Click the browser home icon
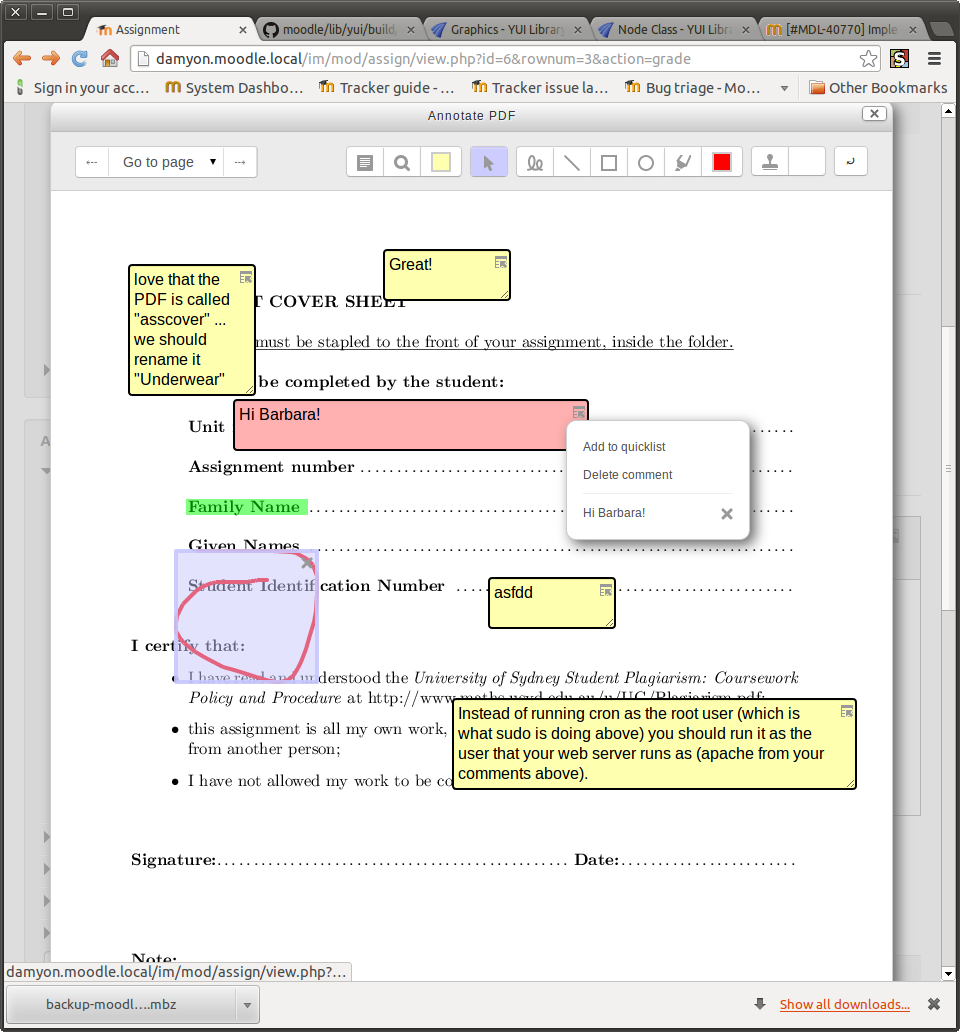 [110, 59]
